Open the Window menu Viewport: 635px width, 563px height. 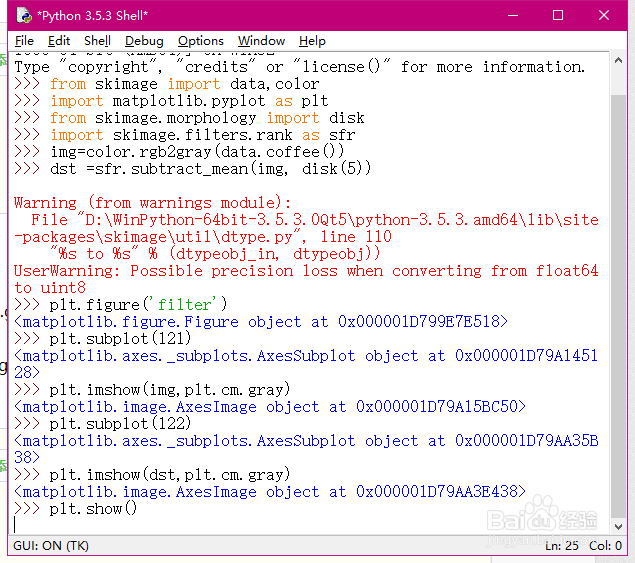point(261,41)
